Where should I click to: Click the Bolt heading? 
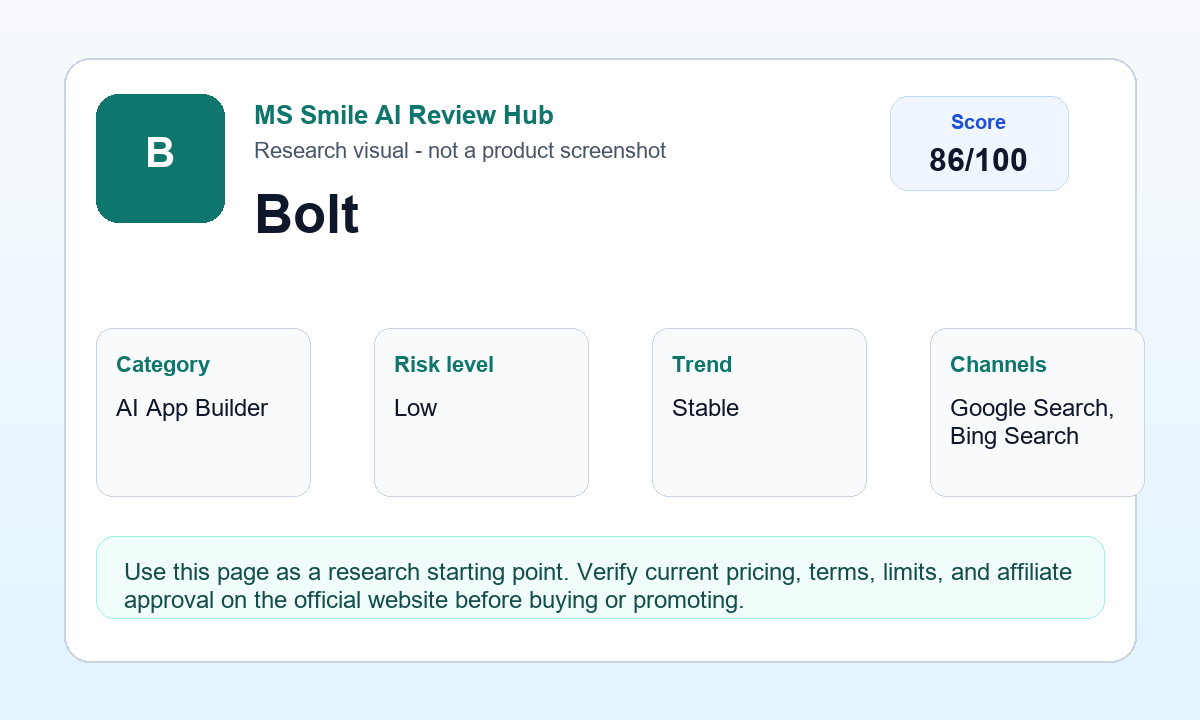307,214
